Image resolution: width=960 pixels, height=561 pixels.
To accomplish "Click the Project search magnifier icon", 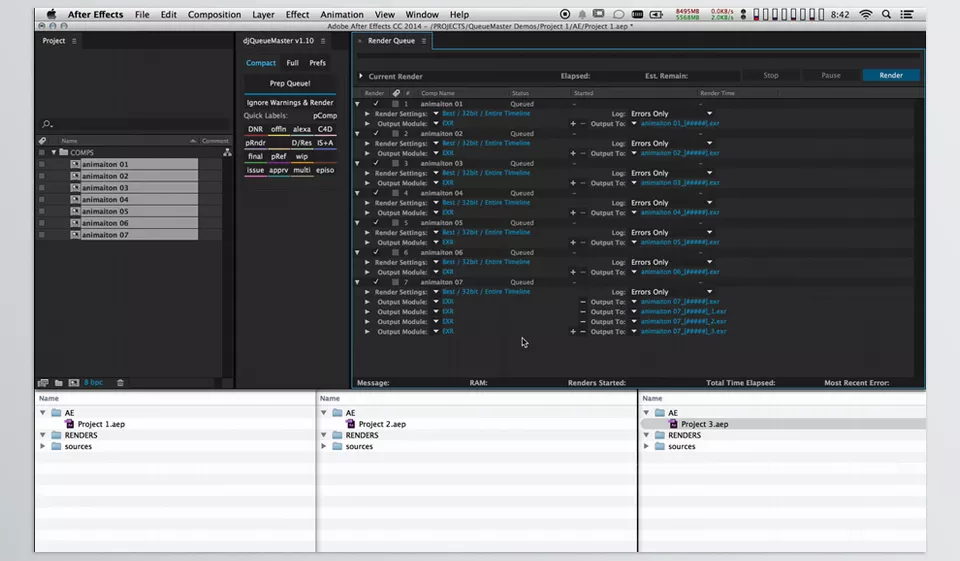I will pyautogui.click(x=47, y=124).
